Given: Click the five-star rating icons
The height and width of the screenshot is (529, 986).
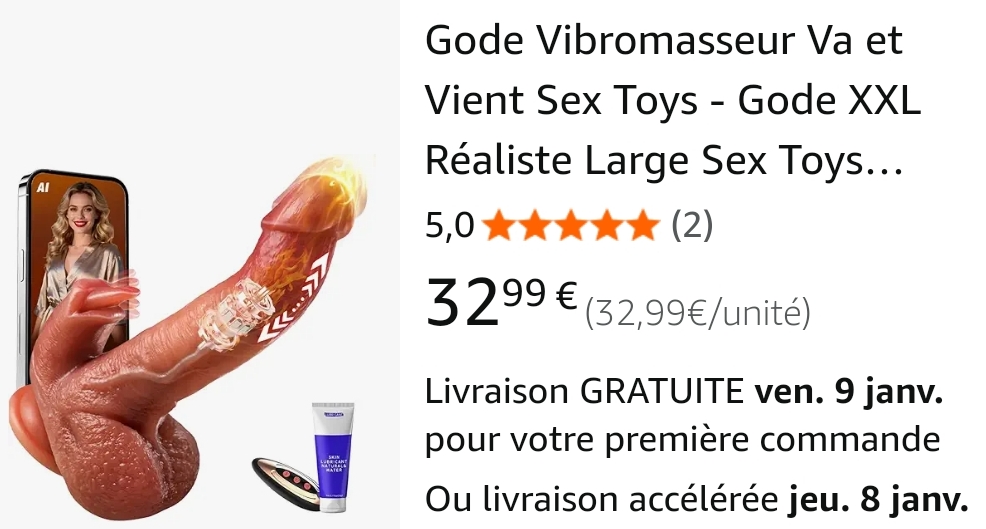Looking at the screenshot, I should (x=572, y=225).
